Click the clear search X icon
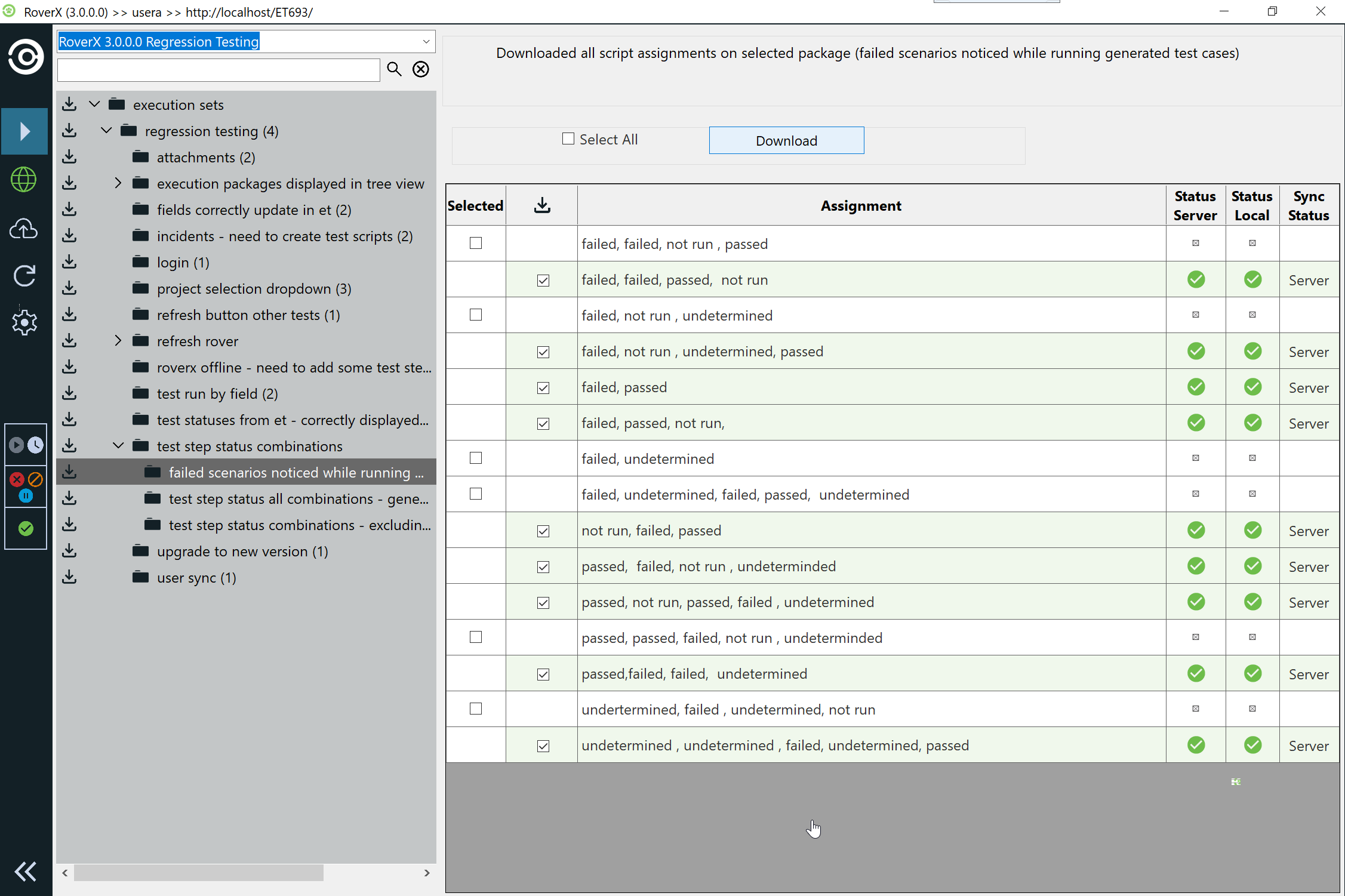This screenshot has height=896, width=1345. [421, 69]
